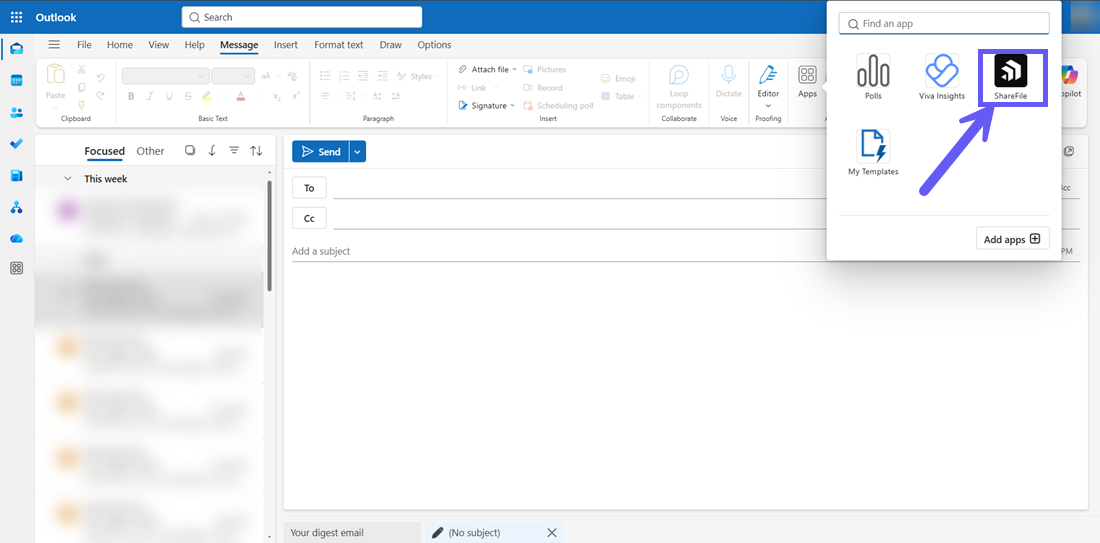The height and width of the screenshot is (543, 1100).
Task: Expand the Paste options arrow
Action: click(x=55, y=107)
